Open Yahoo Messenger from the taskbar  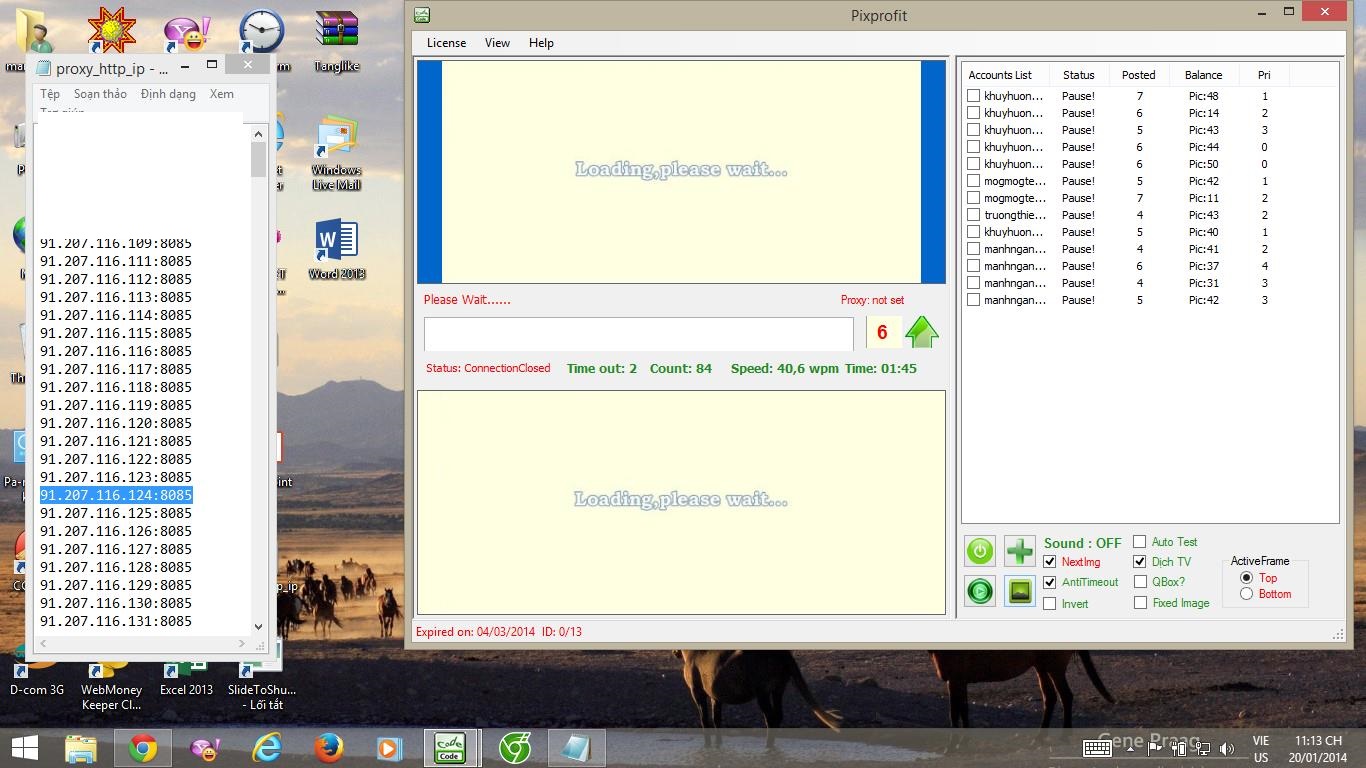(x=205, y=748)
